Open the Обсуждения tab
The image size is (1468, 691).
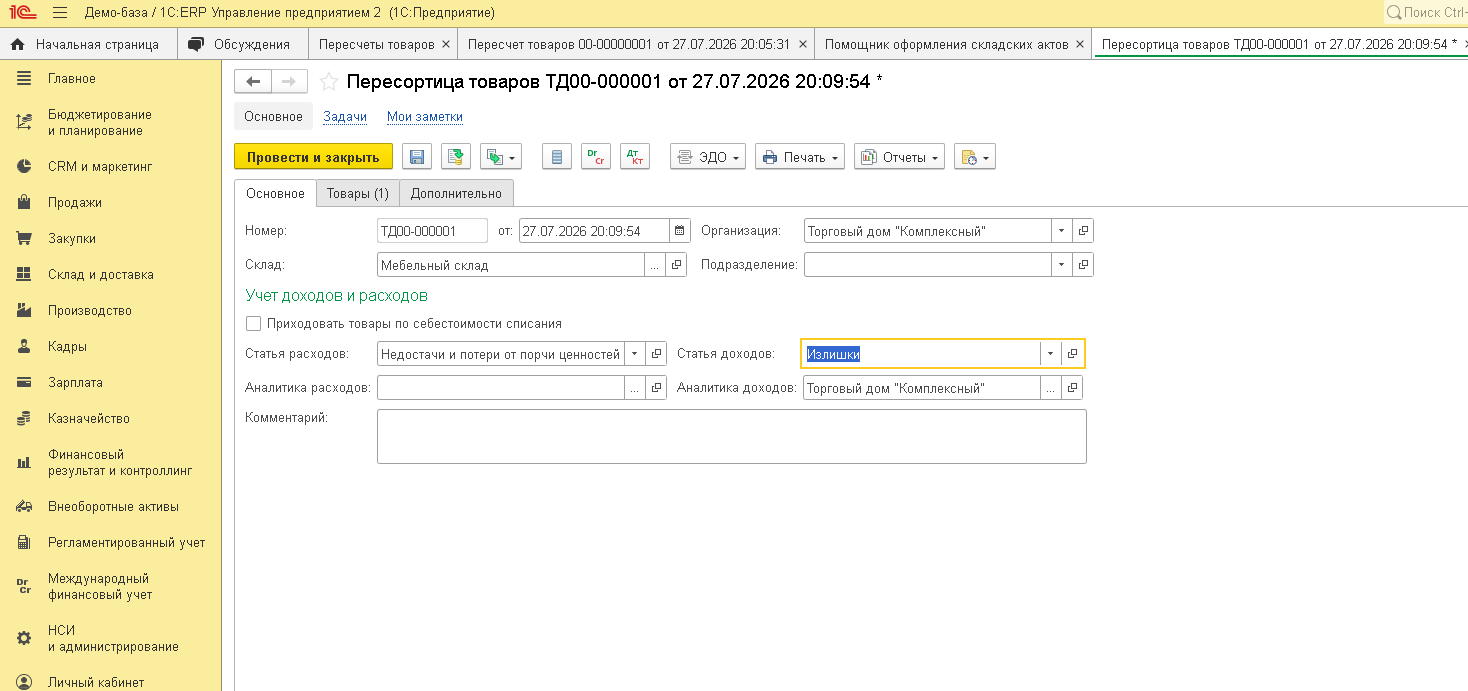click(241, 44)
